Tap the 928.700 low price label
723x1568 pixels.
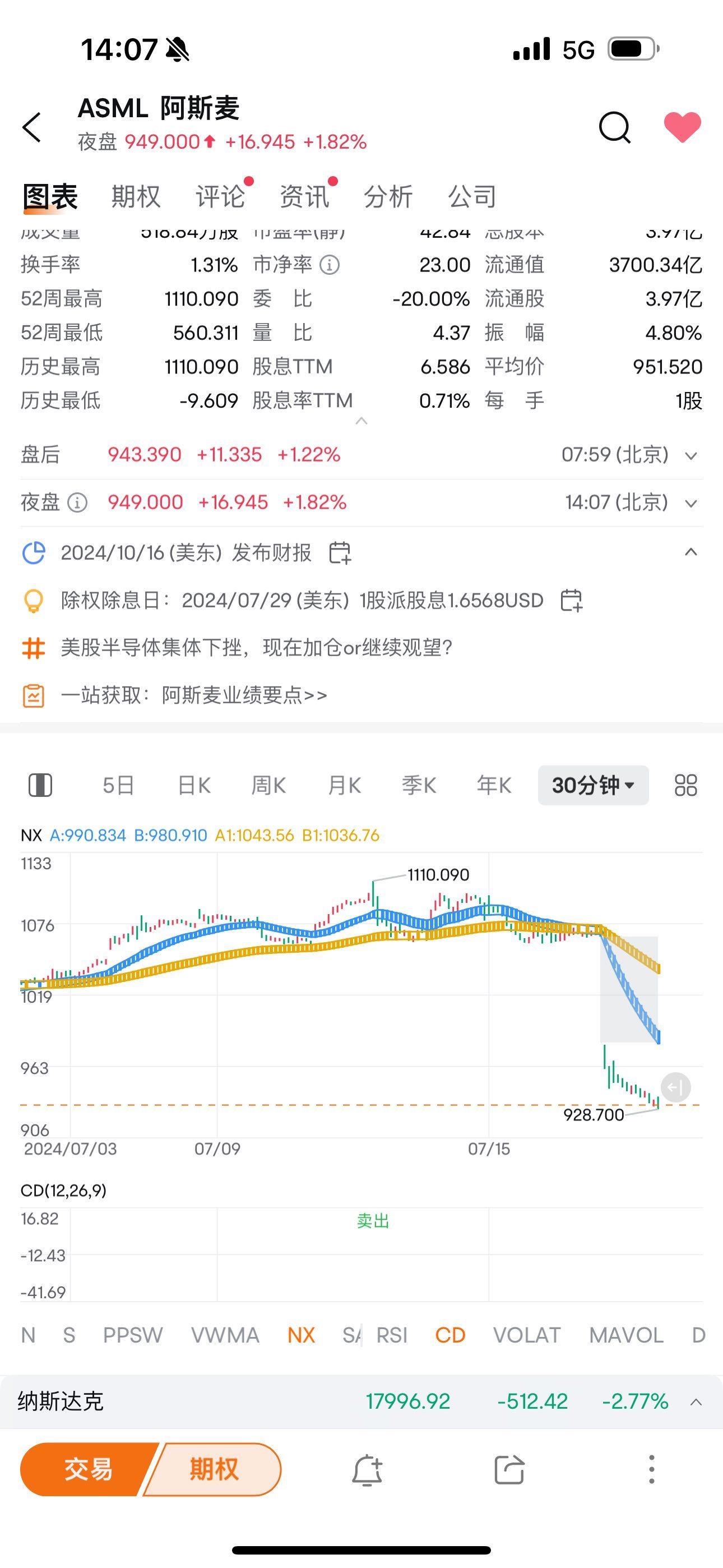pos(594,1114)
